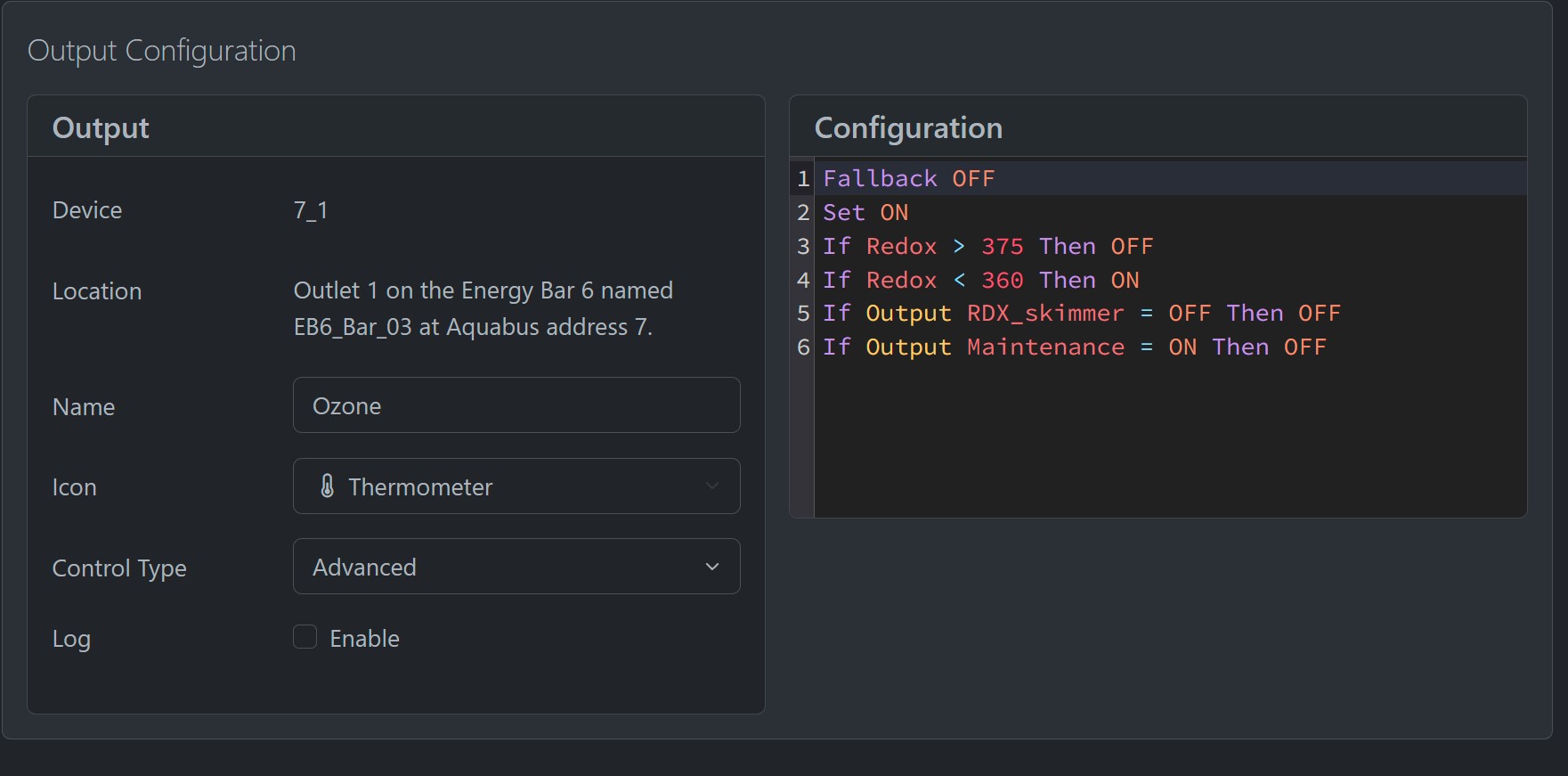Click the Configuration panel header
This screenshot has height=776, width=1568.
908,128
